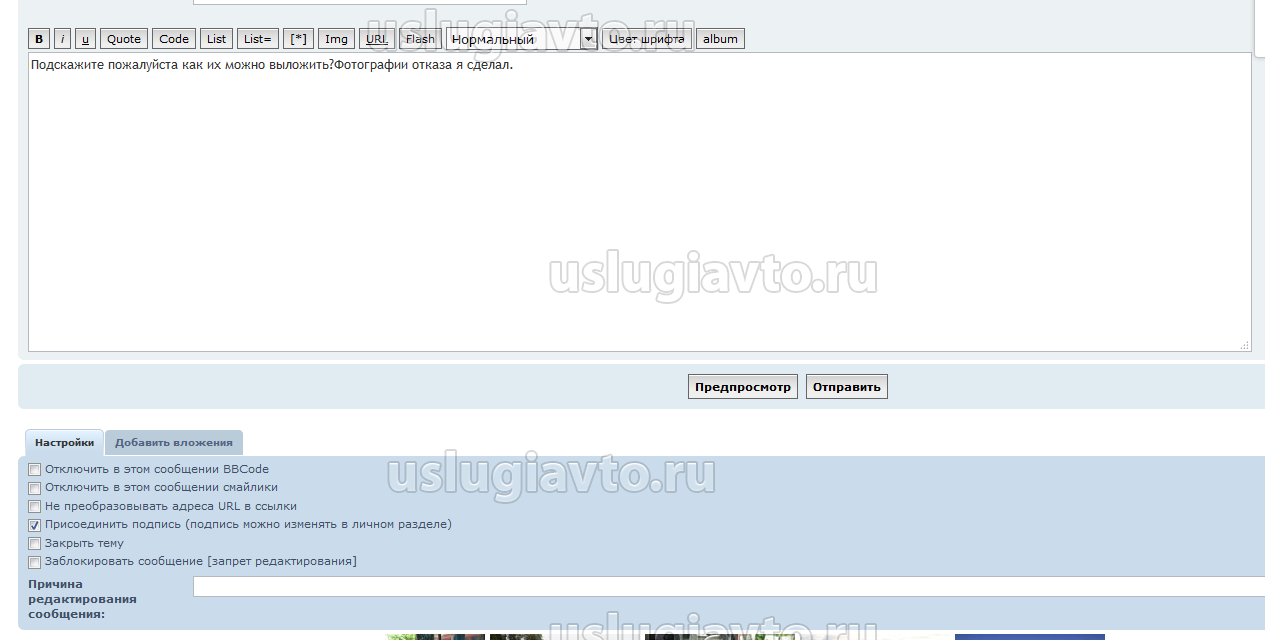Viewport: 1265px width, 640px height.
Task: Submit the post with Отправить
Action: [846, 387]
